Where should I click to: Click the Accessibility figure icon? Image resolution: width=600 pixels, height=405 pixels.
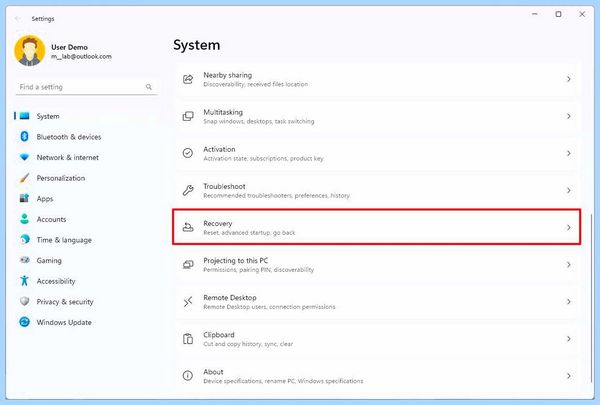(24, 281)
